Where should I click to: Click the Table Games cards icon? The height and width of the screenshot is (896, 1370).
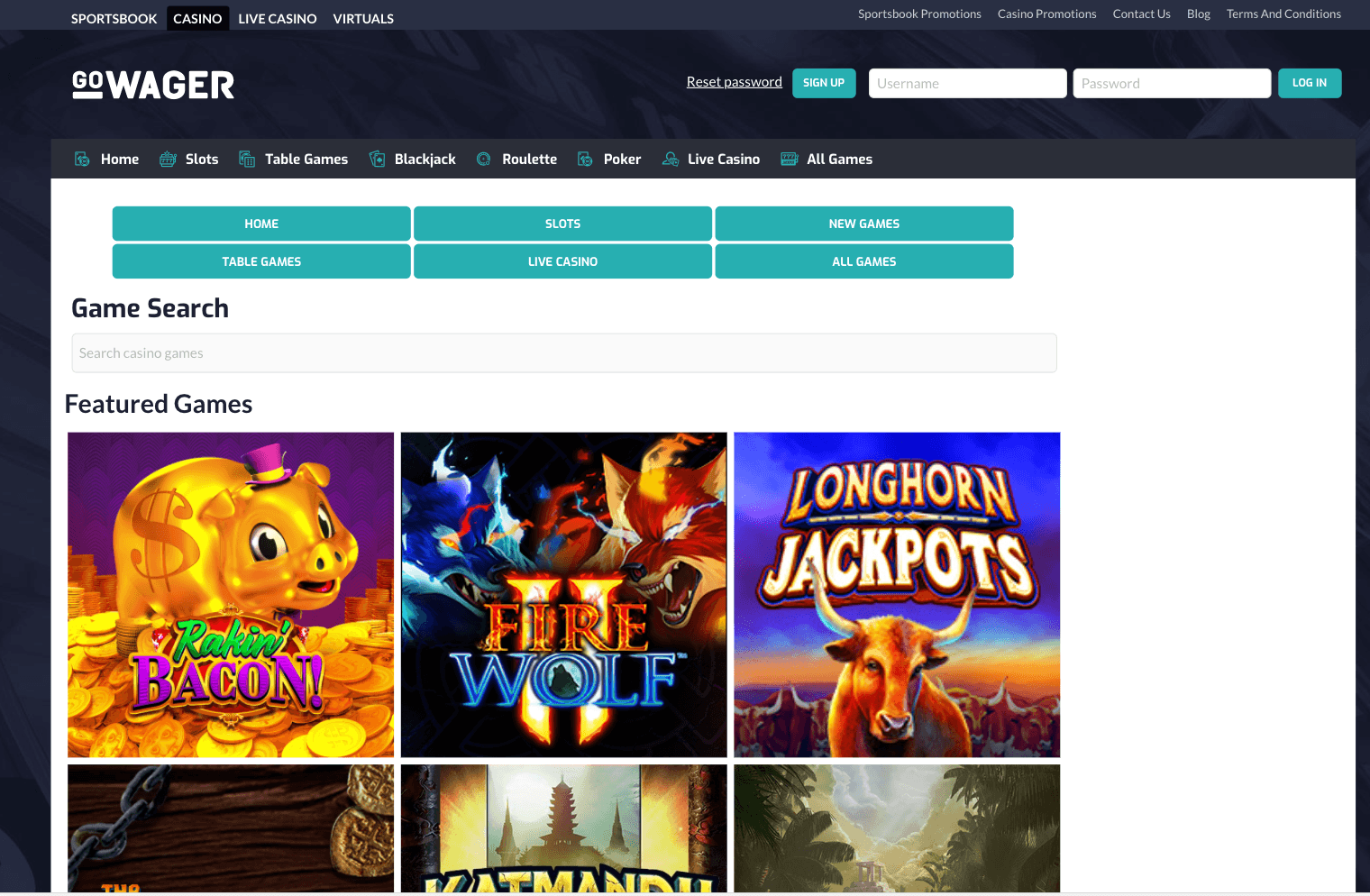[x=246, y=159]
